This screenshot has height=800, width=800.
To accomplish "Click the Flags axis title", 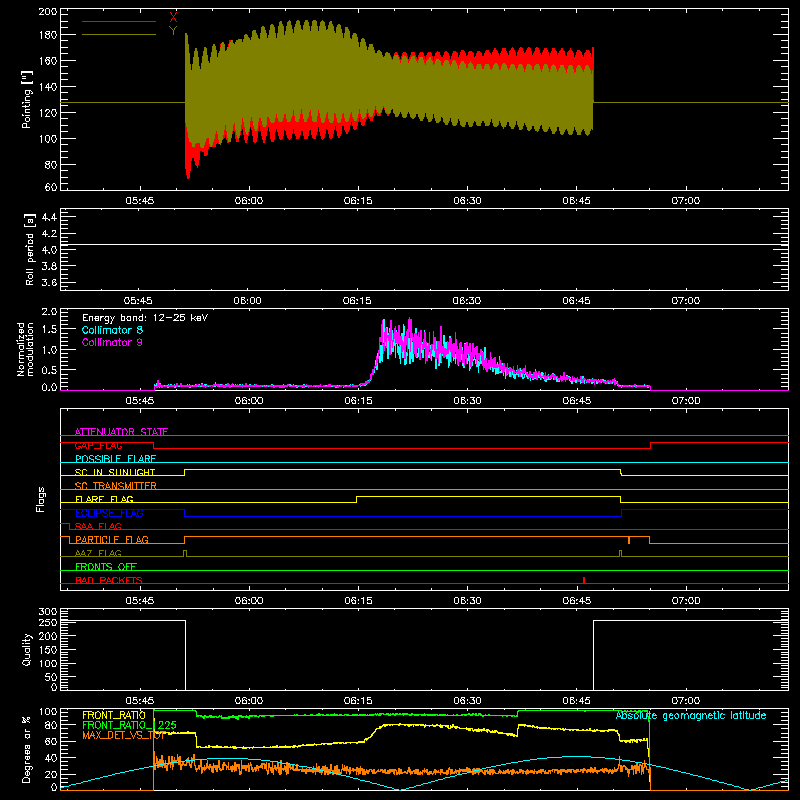I will click(41, 499).
